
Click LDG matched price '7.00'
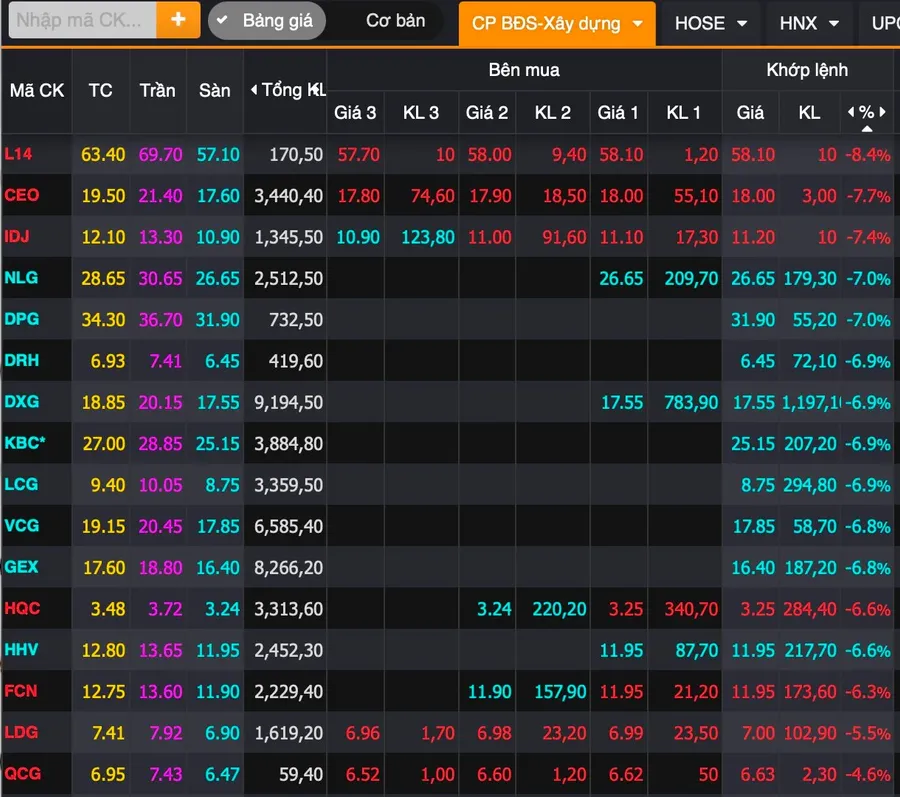click(758, 733)
